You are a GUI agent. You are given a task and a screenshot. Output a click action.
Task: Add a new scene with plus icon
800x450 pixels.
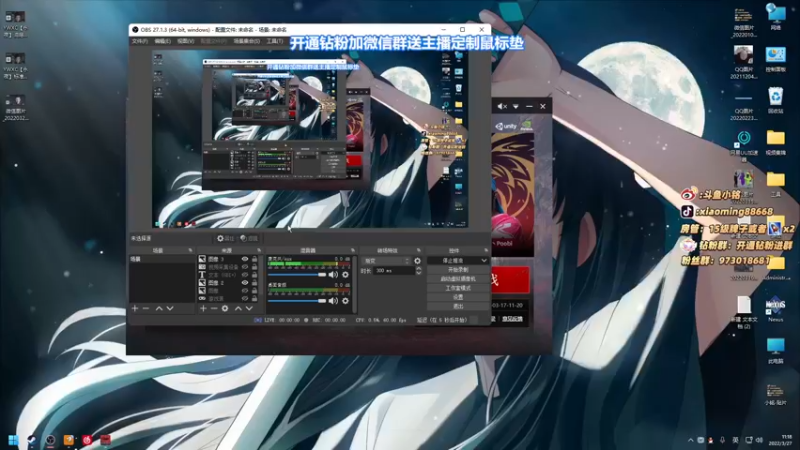coord(135,309)
